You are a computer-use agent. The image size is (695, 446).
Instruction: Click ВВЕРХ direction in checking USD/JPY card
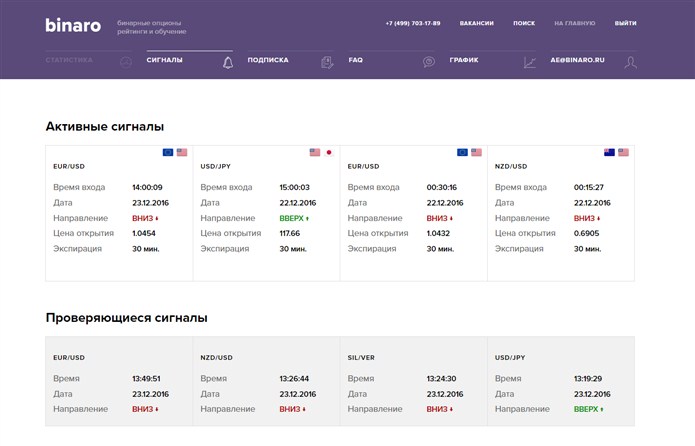(588, 409)
